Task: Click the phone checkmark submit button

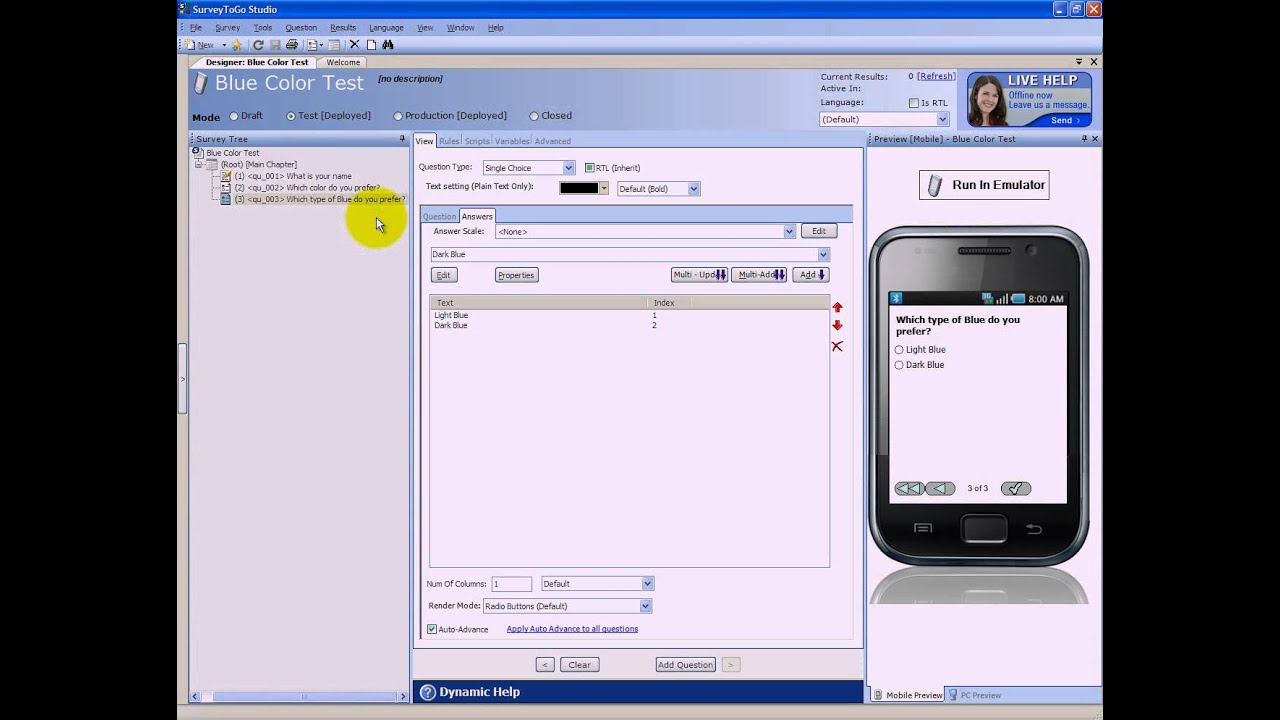Action: click(x=1016, y=489)
